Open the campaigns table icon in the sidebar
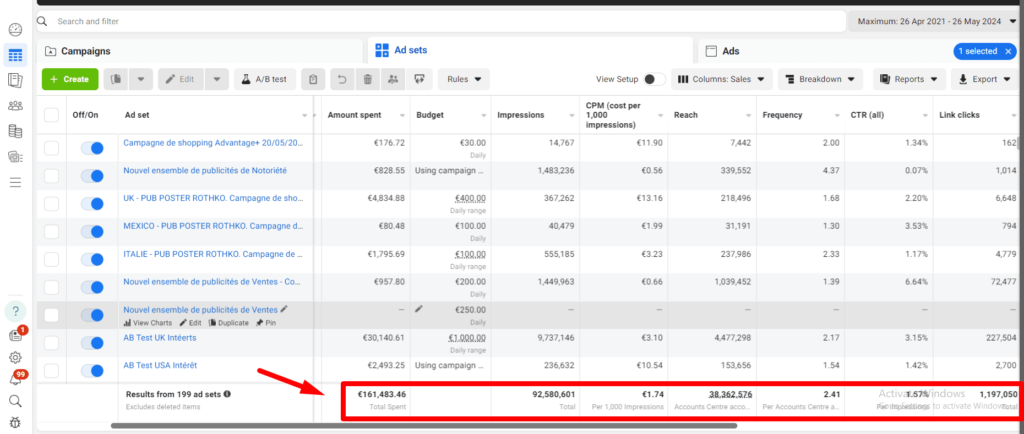1024x434 pixels. 15,55
